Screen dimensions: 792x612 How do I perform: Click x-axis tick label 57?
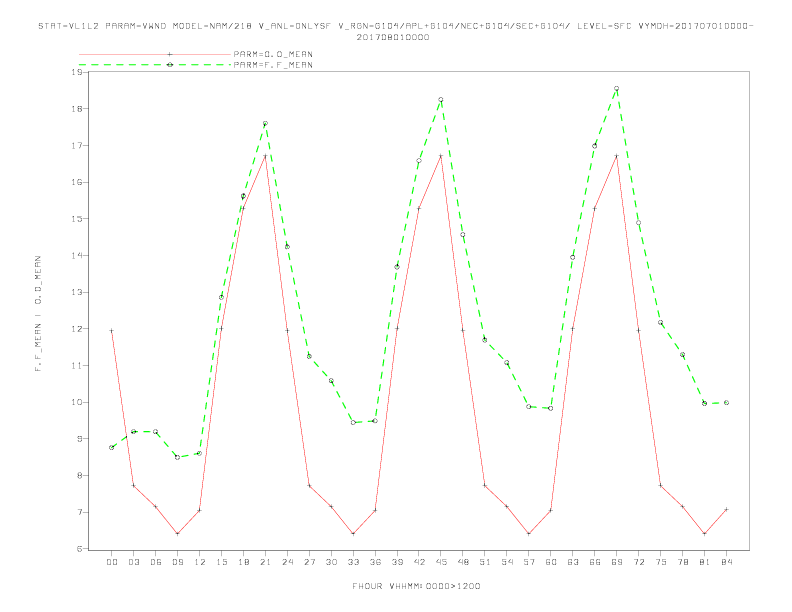click(x=529, y=562)
